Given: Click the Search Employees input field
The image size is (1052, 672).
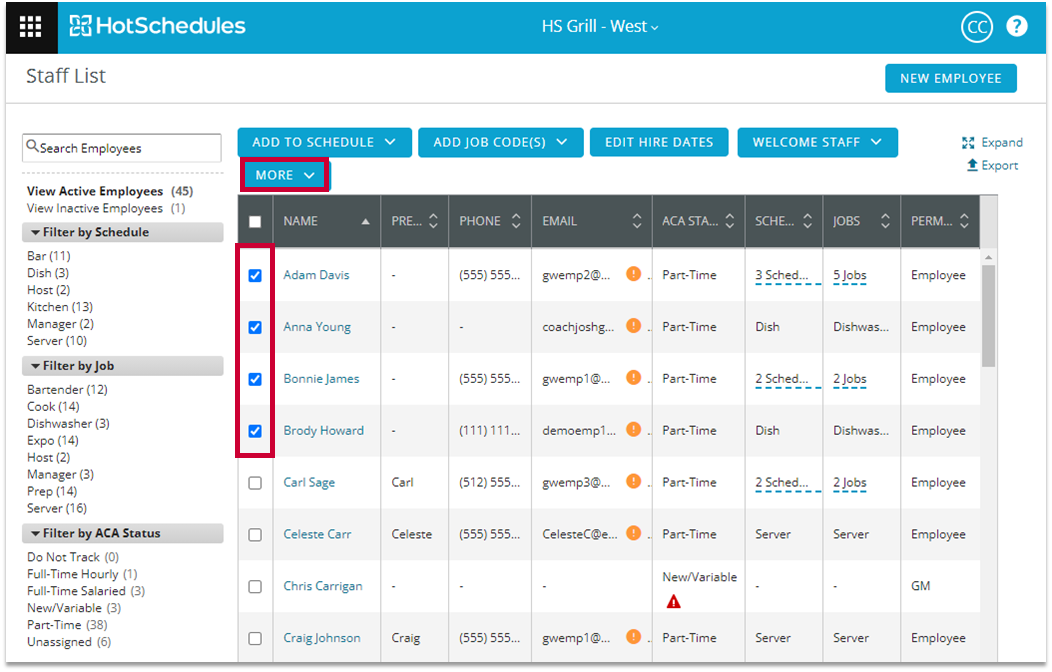Looking at the screenshot, I should pos(122,148).
